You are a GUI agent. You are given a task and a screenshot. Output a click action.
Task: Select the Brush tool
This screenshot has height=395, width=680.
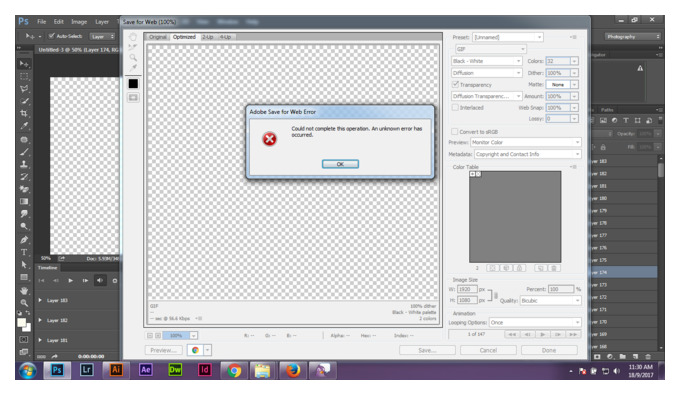coord(24,152)
